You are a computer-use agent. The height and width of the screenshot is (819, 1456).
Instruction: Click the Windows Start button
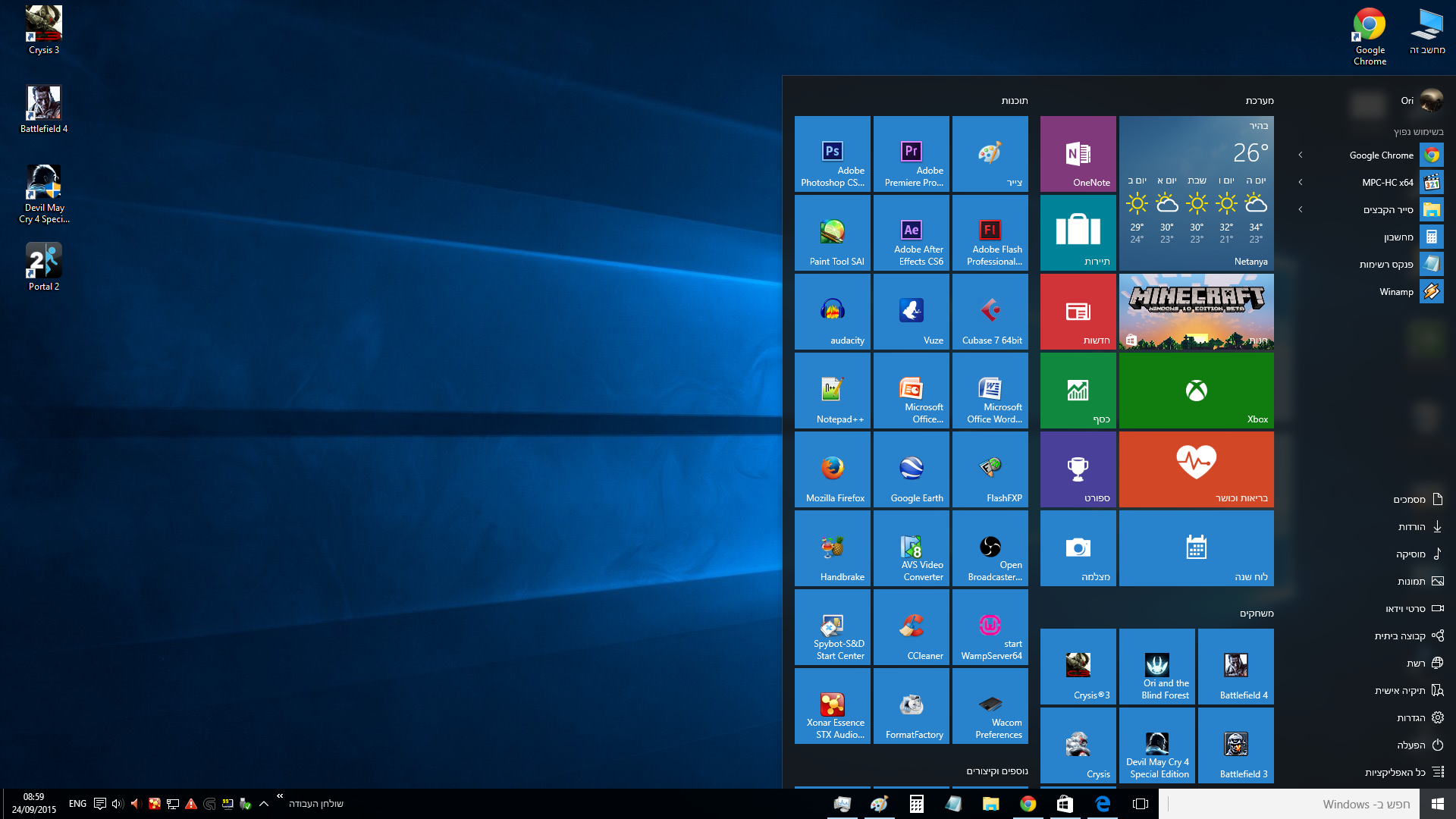coord(1437,804)
